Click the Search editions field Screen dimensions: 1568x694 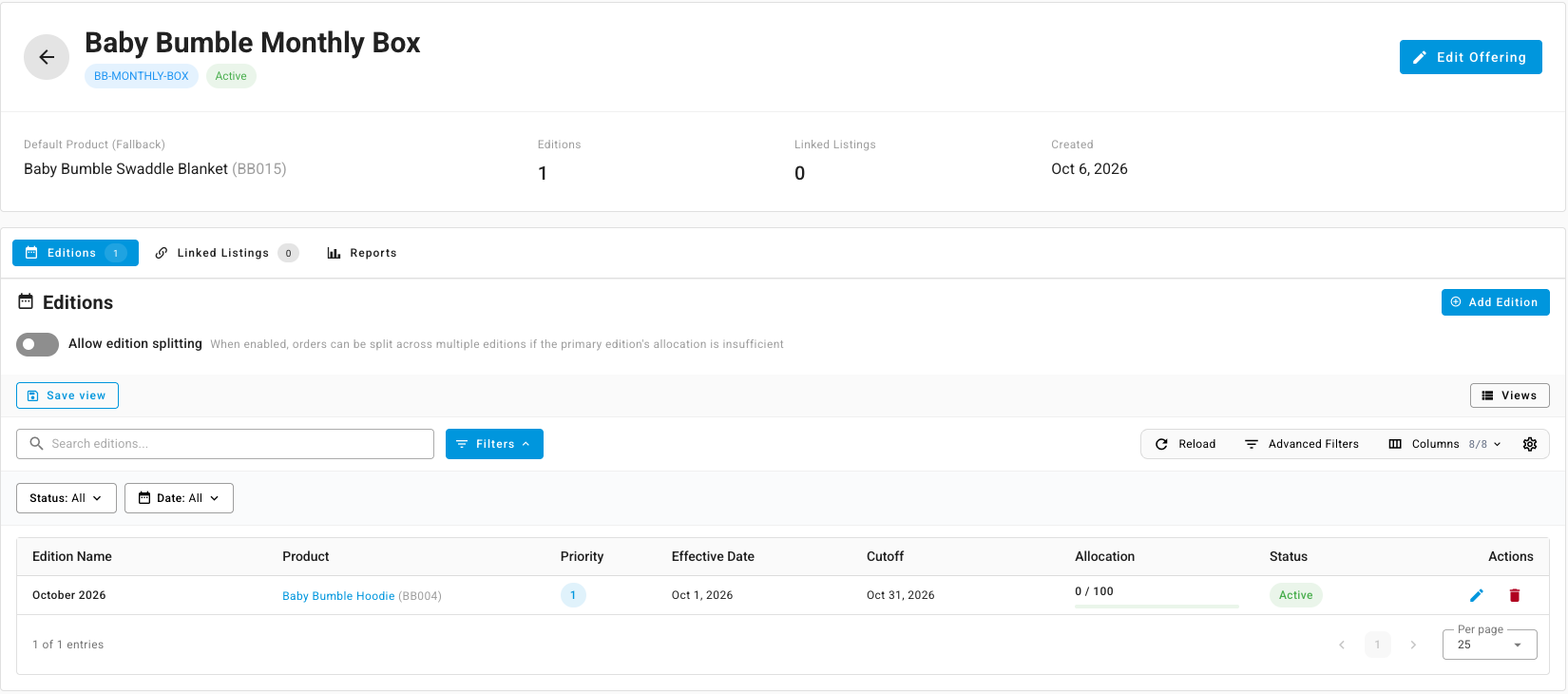coord(225,444)
